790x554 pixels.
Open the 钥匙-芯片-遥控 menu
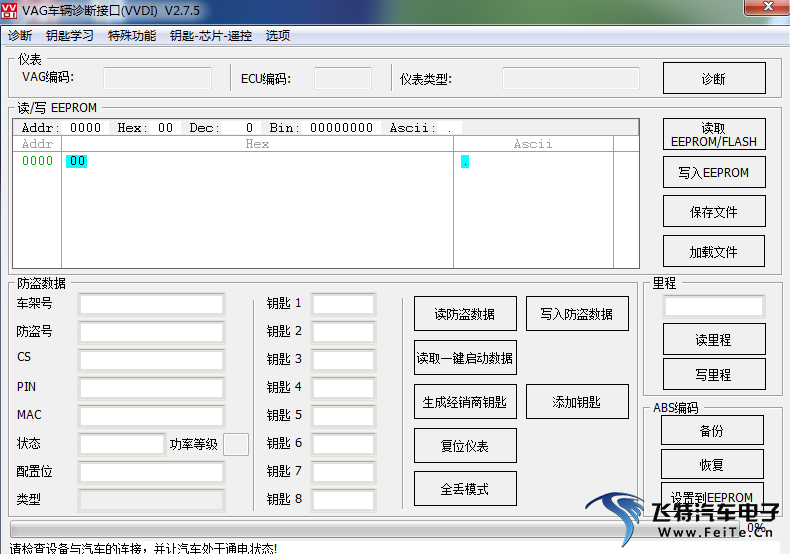[x=211, y=36]
